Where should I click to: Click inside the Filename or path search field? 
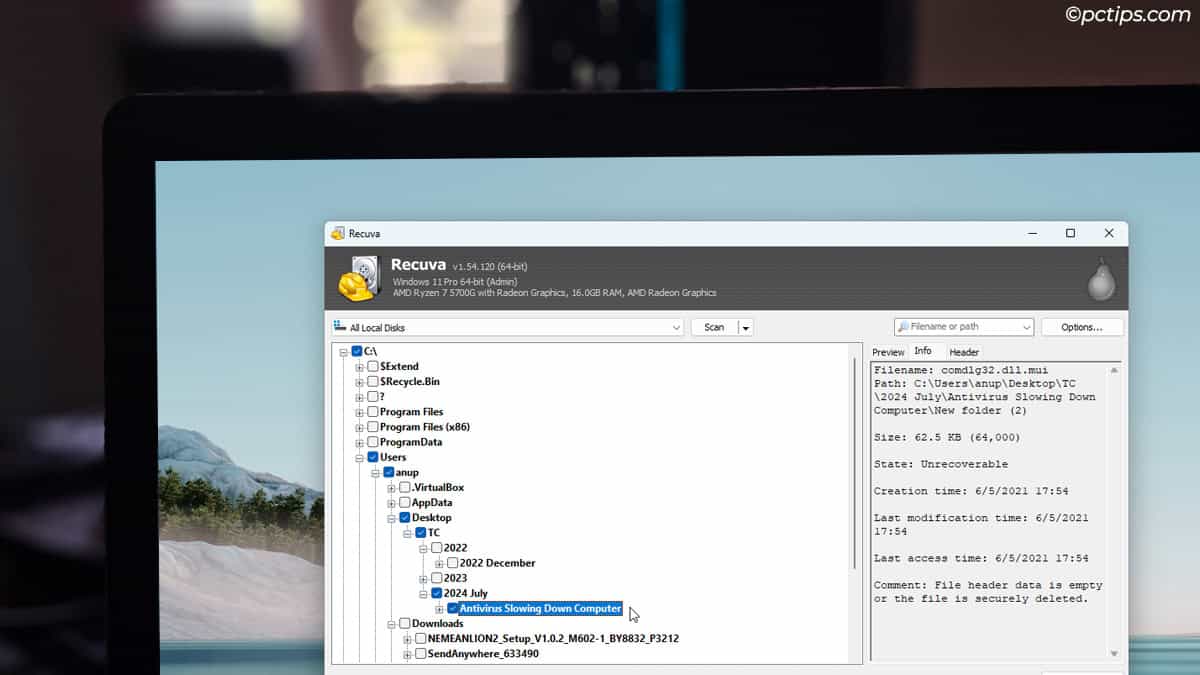[x=960, y=326]
